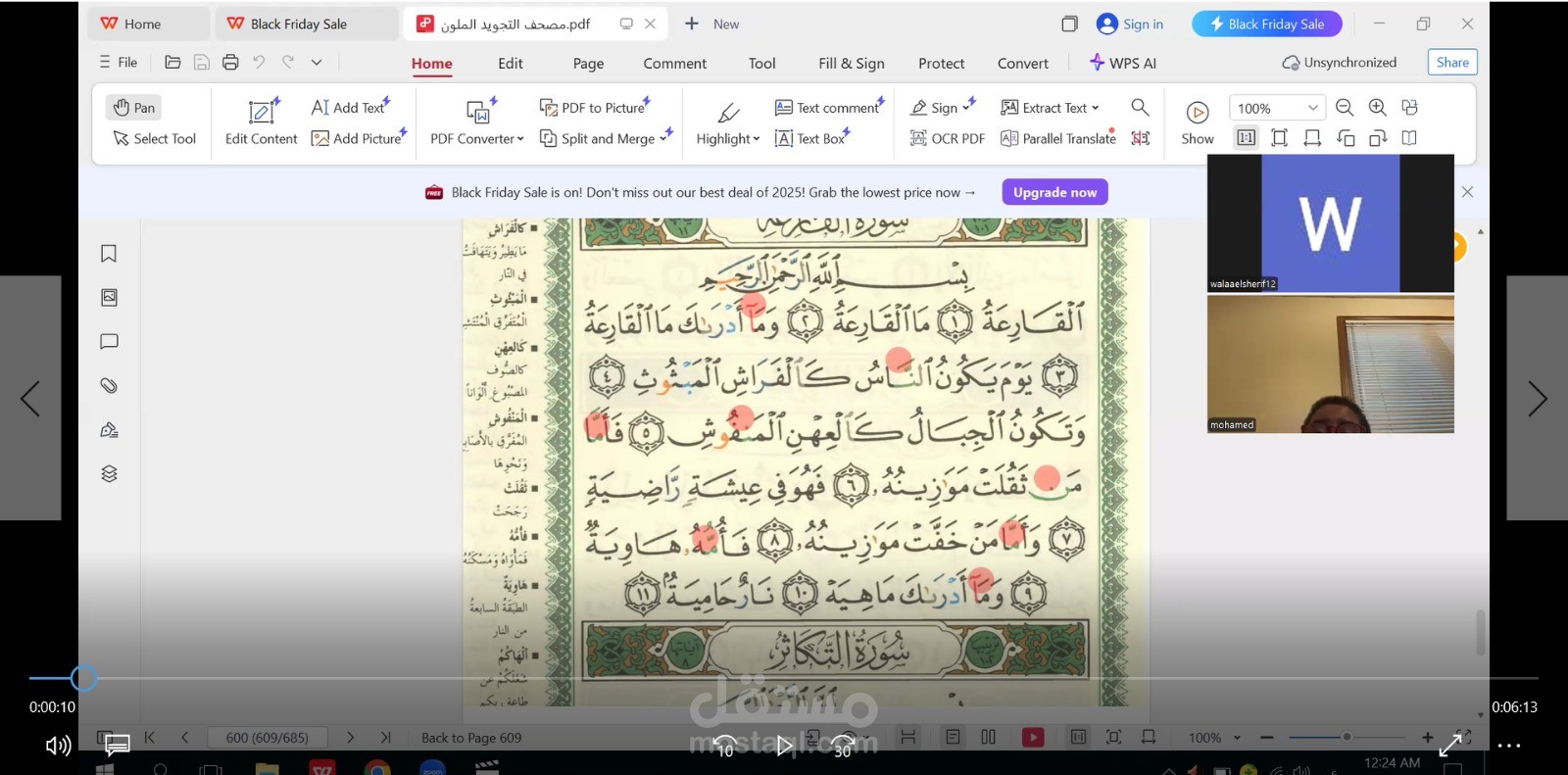Switch to the Page ribbon tab

tap(588, 63)
